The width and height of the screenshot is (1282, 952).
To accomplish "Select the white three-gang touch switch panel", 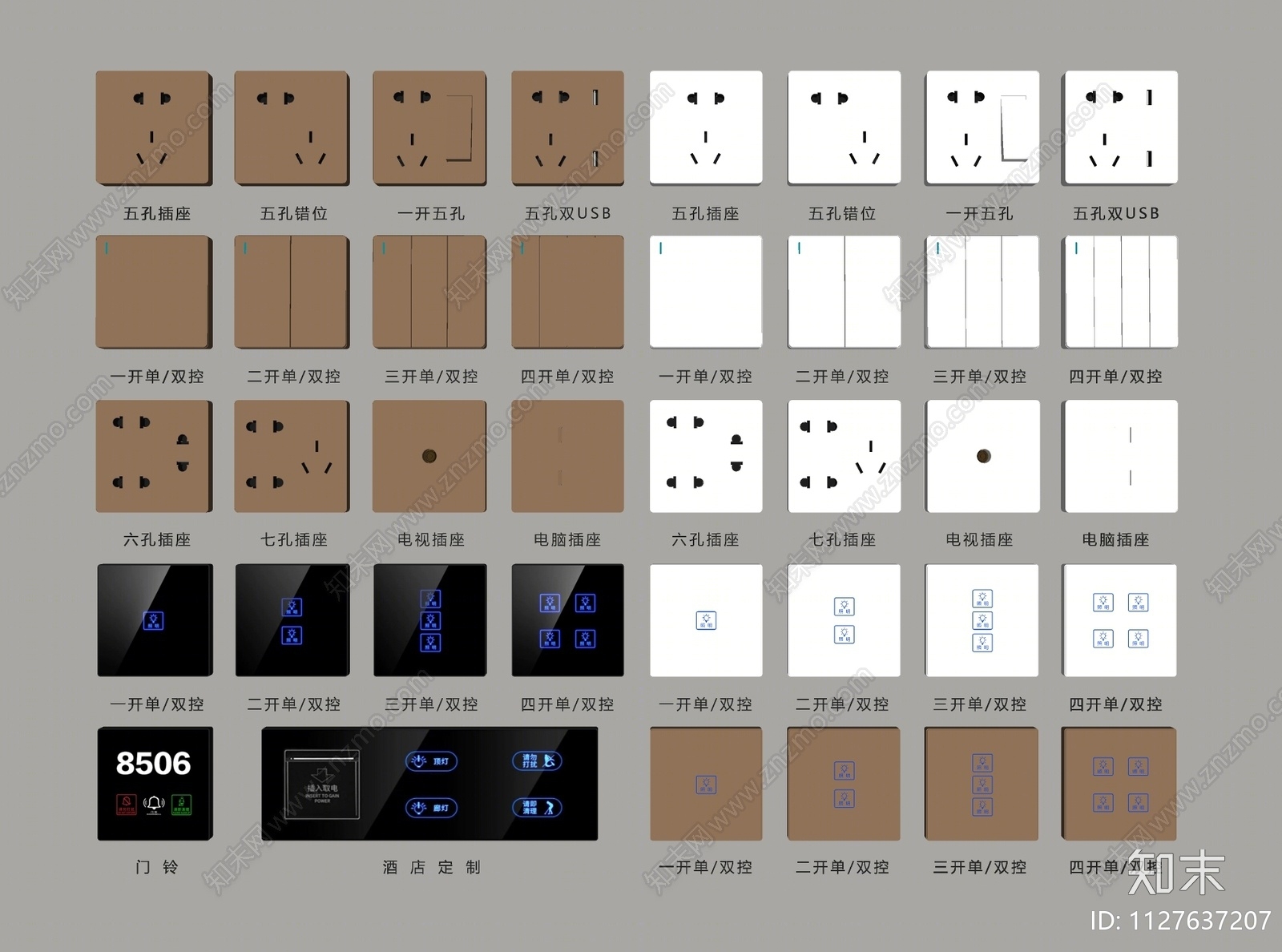I will coord(982,620).
